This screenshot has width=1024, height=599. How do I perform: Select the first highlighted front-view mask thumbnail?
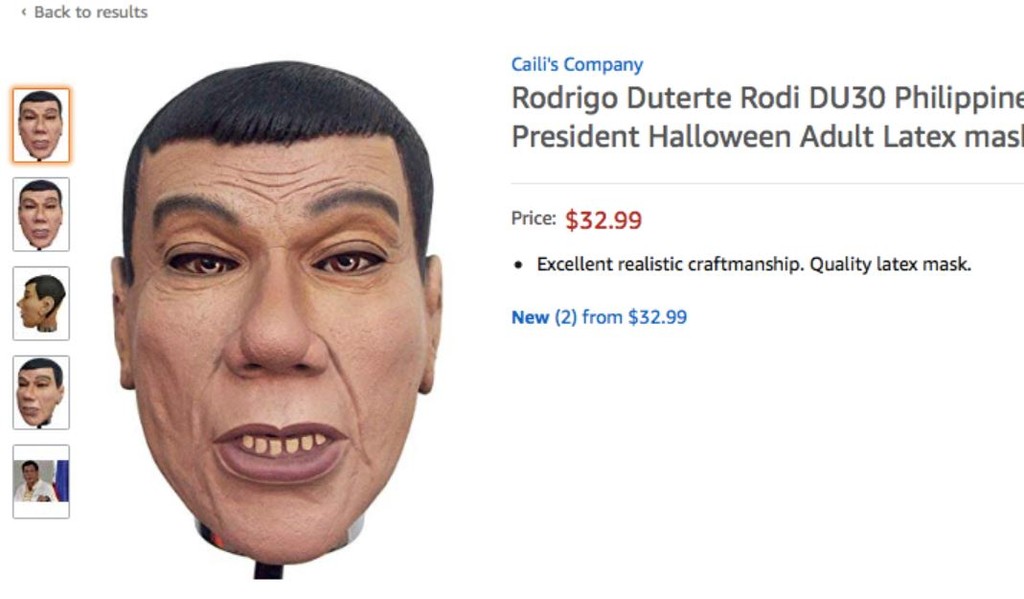41,125
